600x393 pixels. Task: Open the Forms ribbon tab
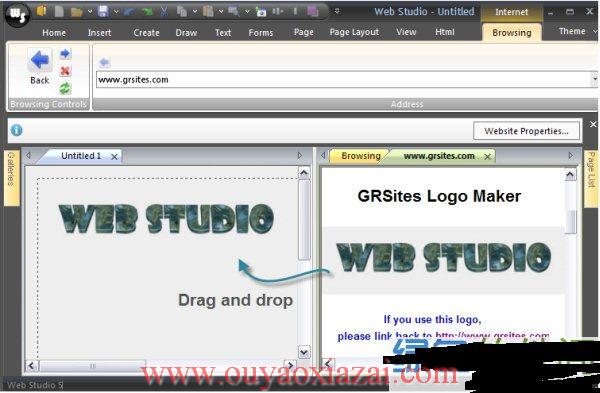tap(261, 33)
